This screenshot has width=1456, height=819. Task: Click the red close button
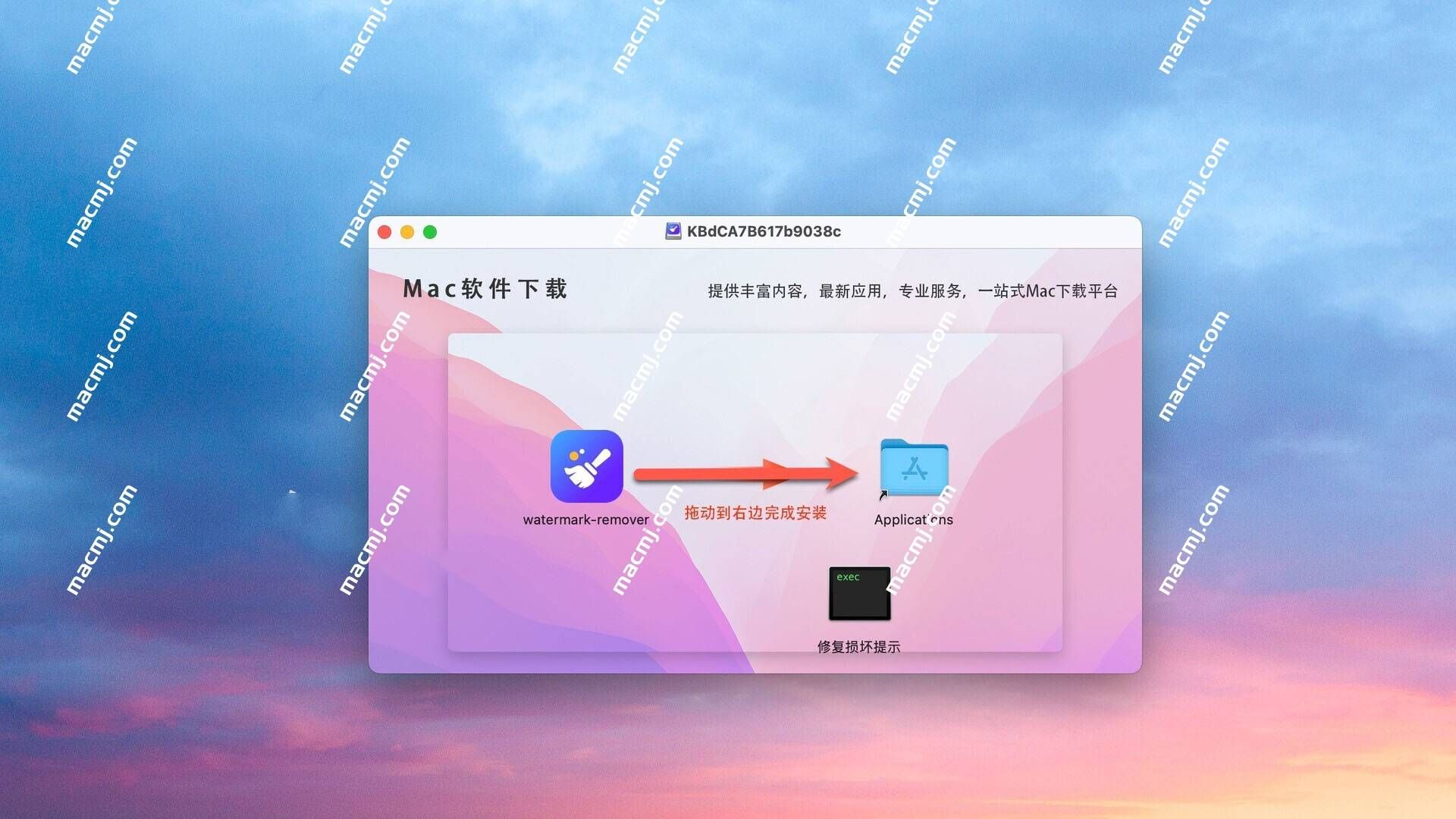(x=387, y=232)
